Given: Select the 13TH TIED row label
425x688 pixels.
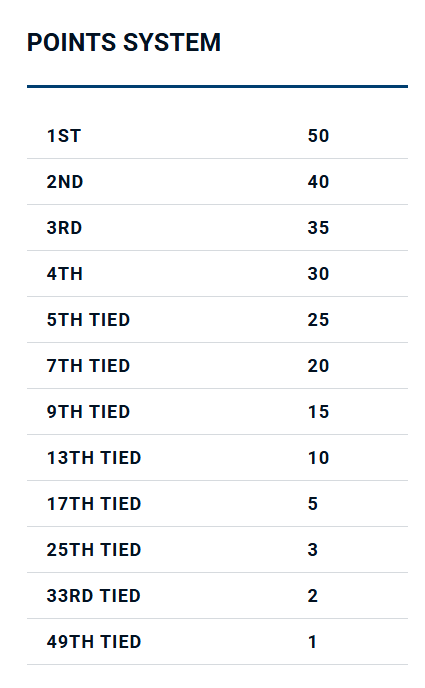Looking at the screenshot, I should [x=94, y=458].
